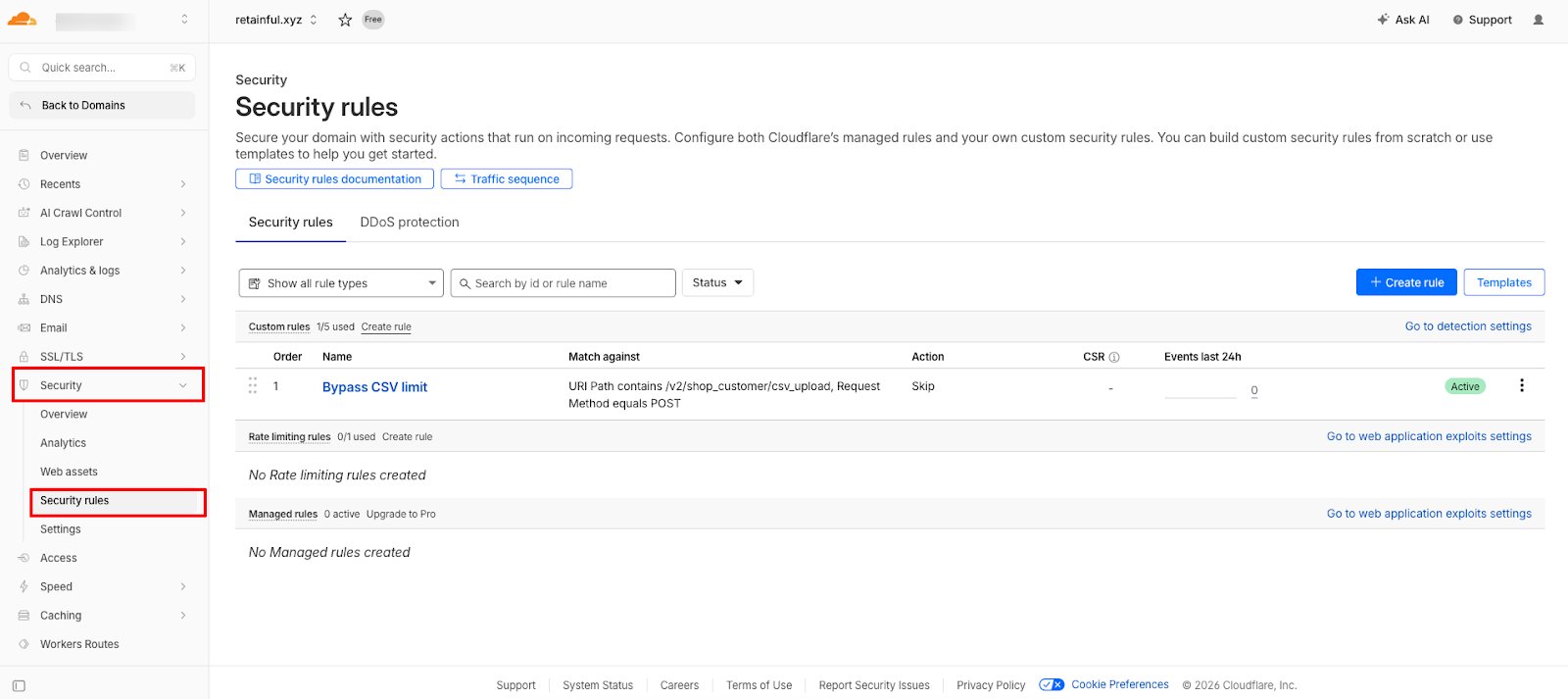1568x699 pixels.
Task: Open the Status filter dropdown
Action: (x=717, y=282)
